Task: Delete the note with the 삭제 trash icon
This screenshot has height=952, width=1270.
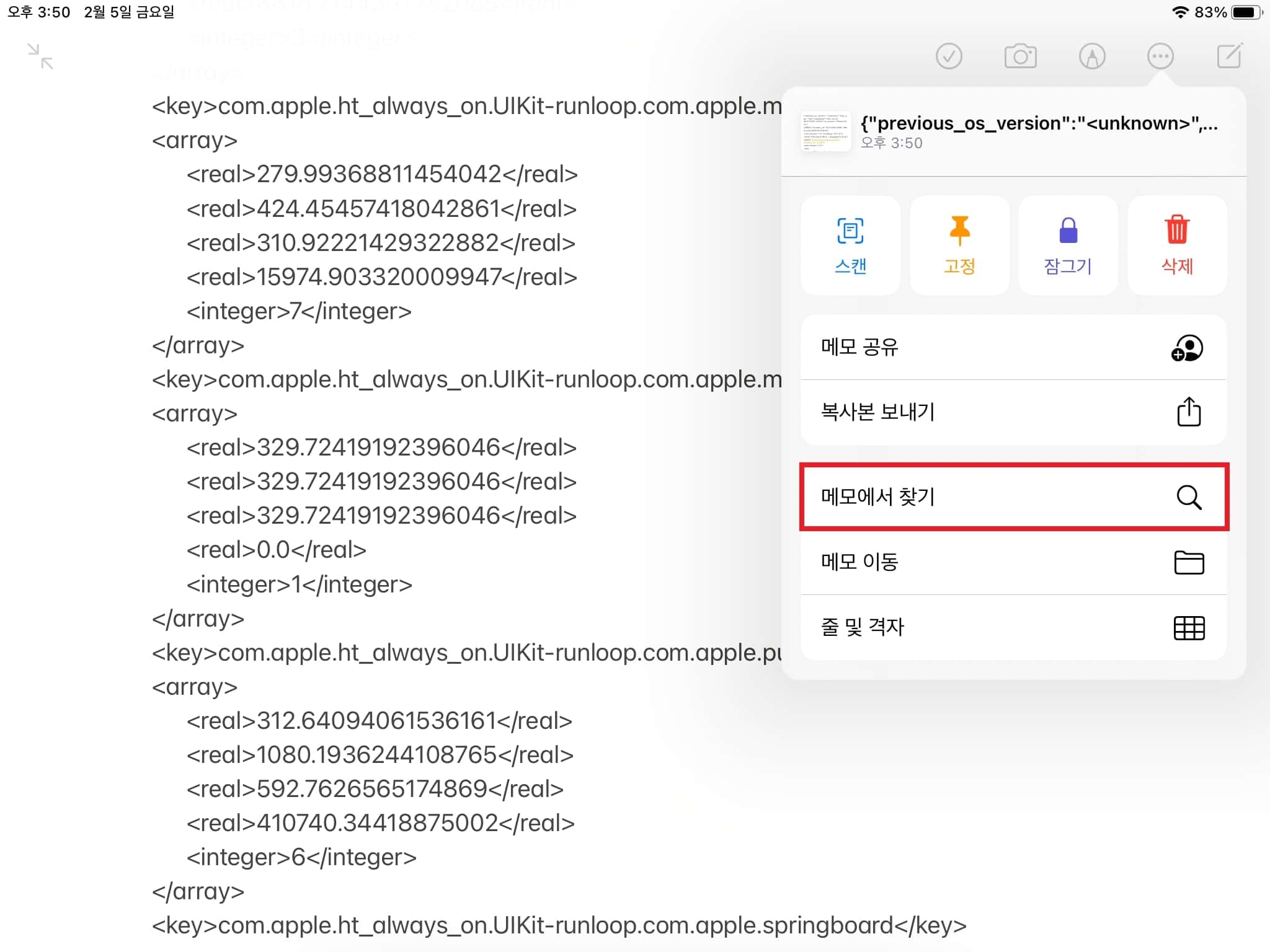Action: point(1176,245)
